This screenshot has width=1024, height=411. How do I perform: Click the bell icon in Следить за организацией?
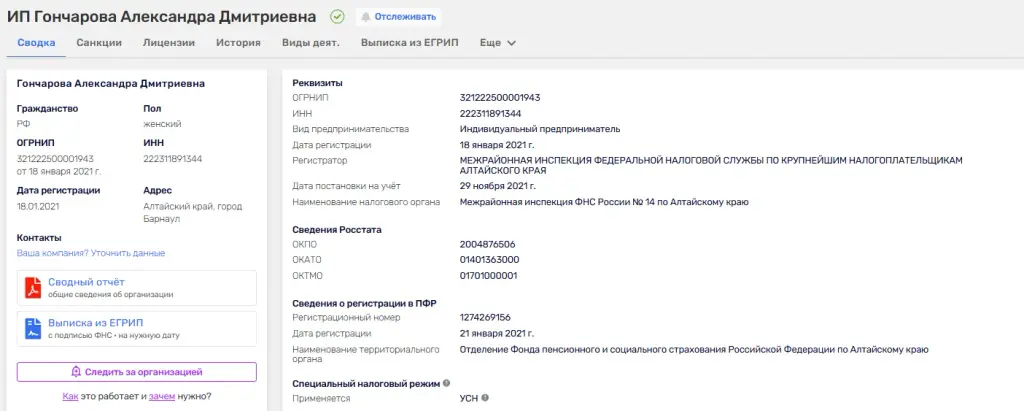click(76, 372)
